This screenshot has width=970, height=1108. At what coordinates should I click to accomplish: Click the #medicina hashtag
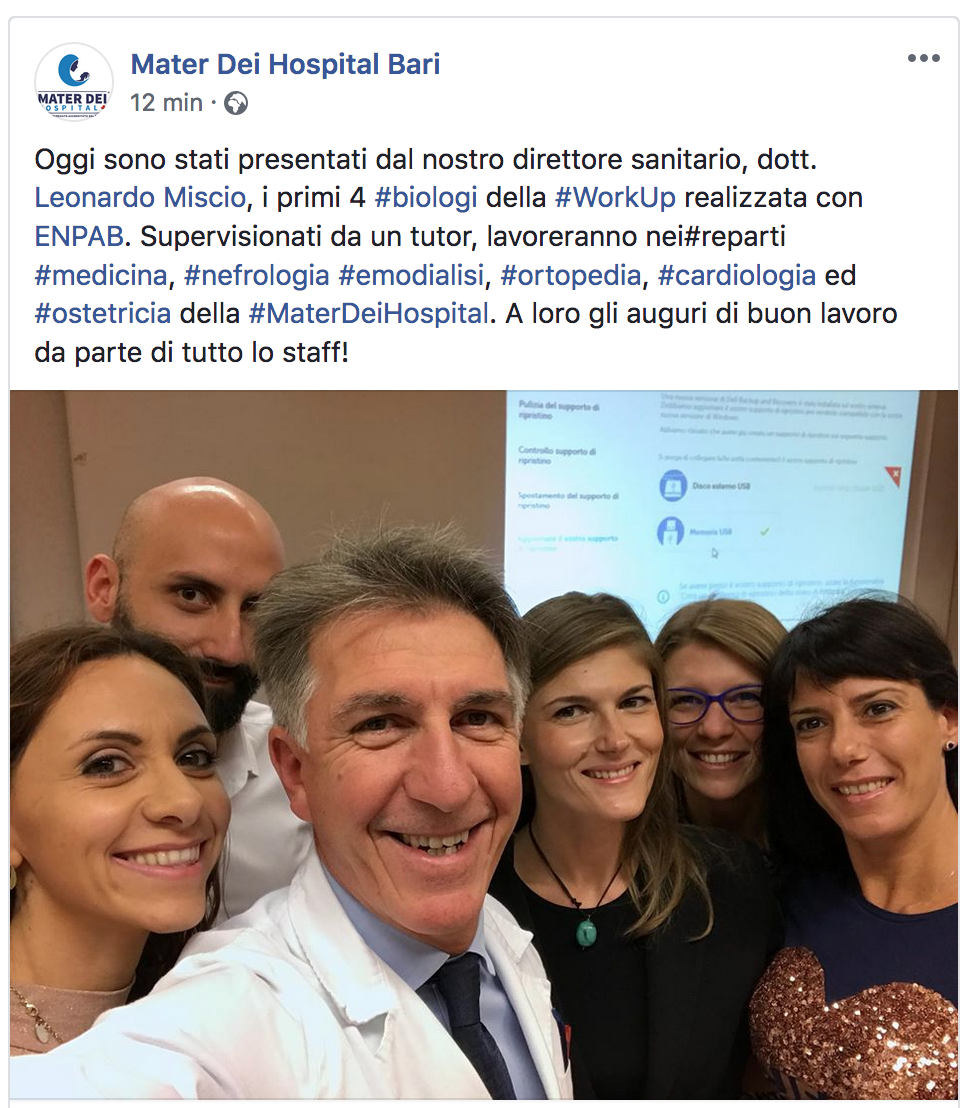(x=101, y=276)
